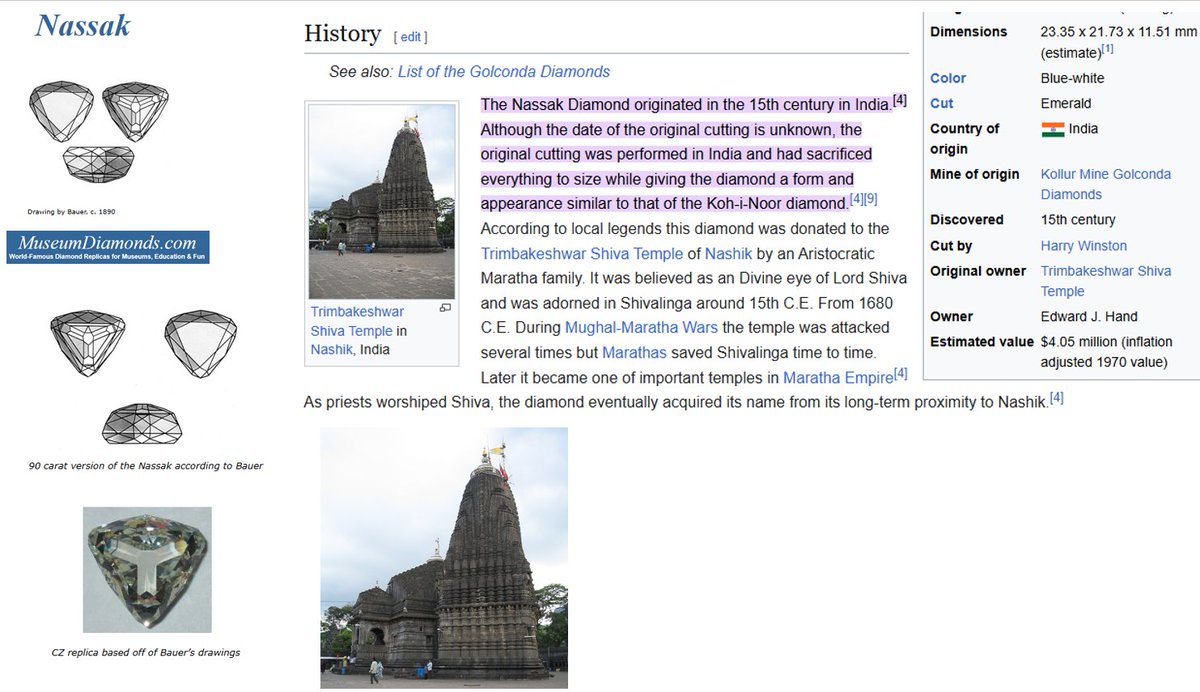Click the large temple photo below the article
Screen dimensions: 1200x692
pos(444,557)
